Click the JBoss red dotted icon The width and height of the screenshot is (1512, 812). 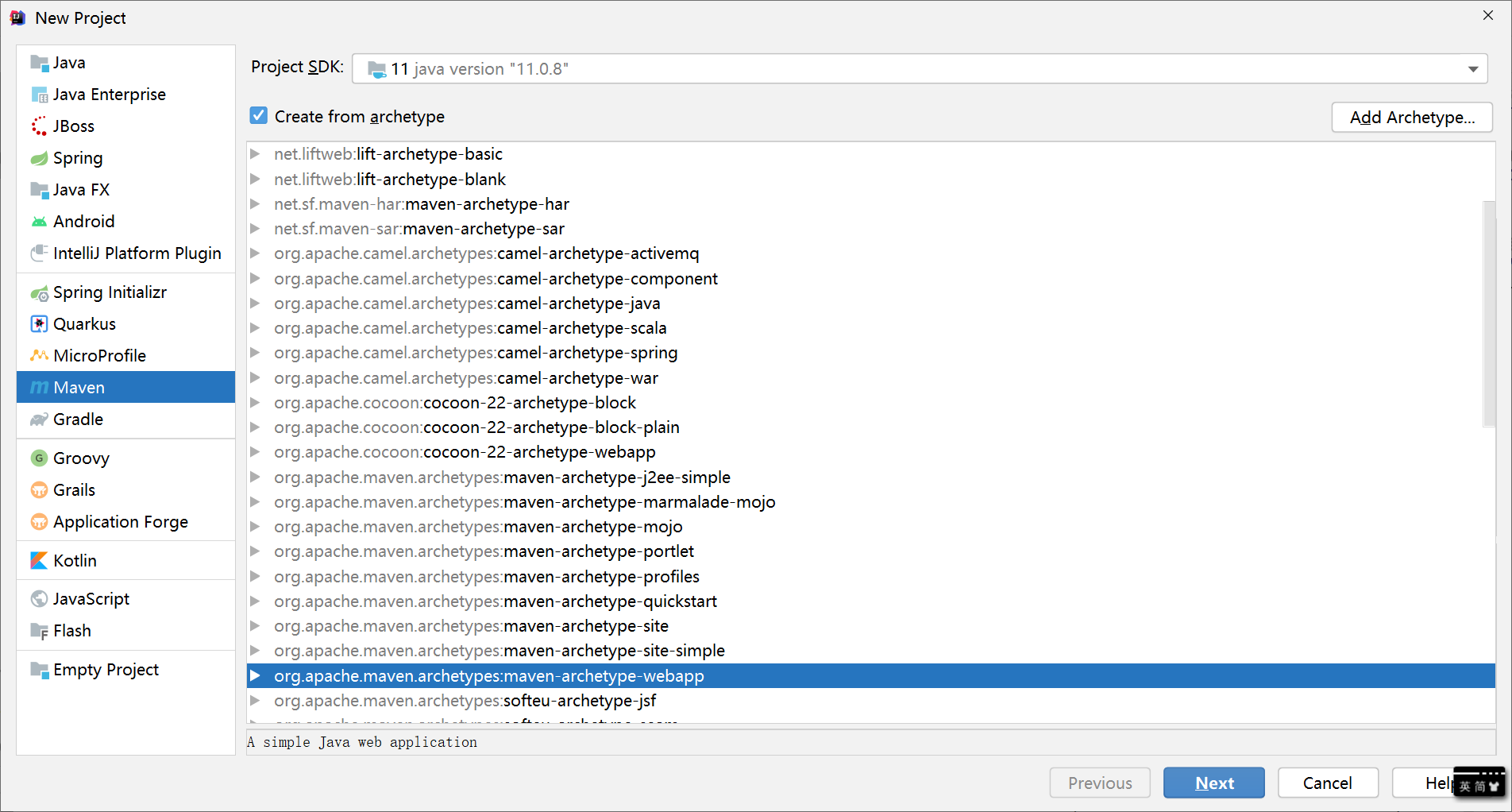point(39,126)
